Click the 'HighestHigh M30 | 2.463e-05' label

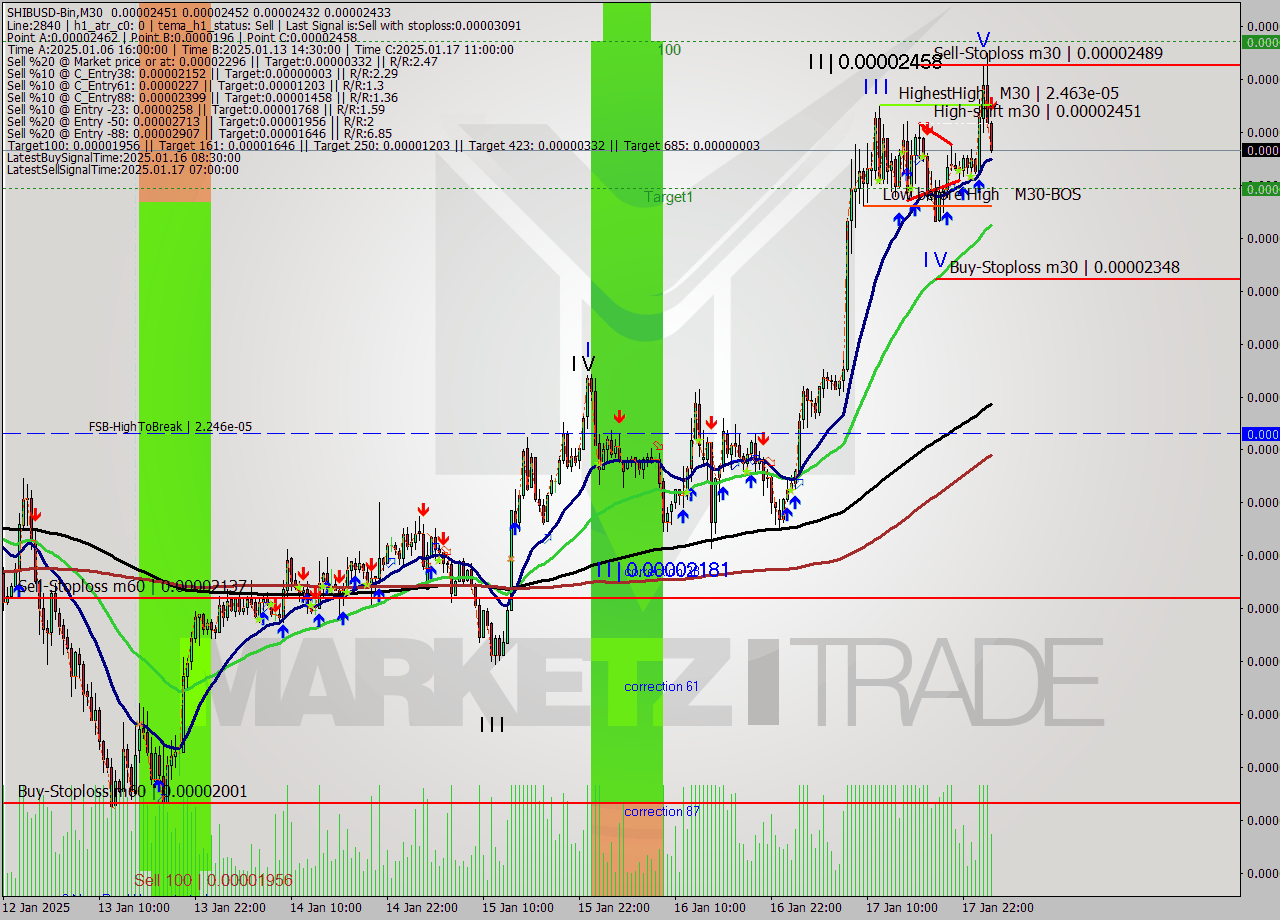point(1008,93)
